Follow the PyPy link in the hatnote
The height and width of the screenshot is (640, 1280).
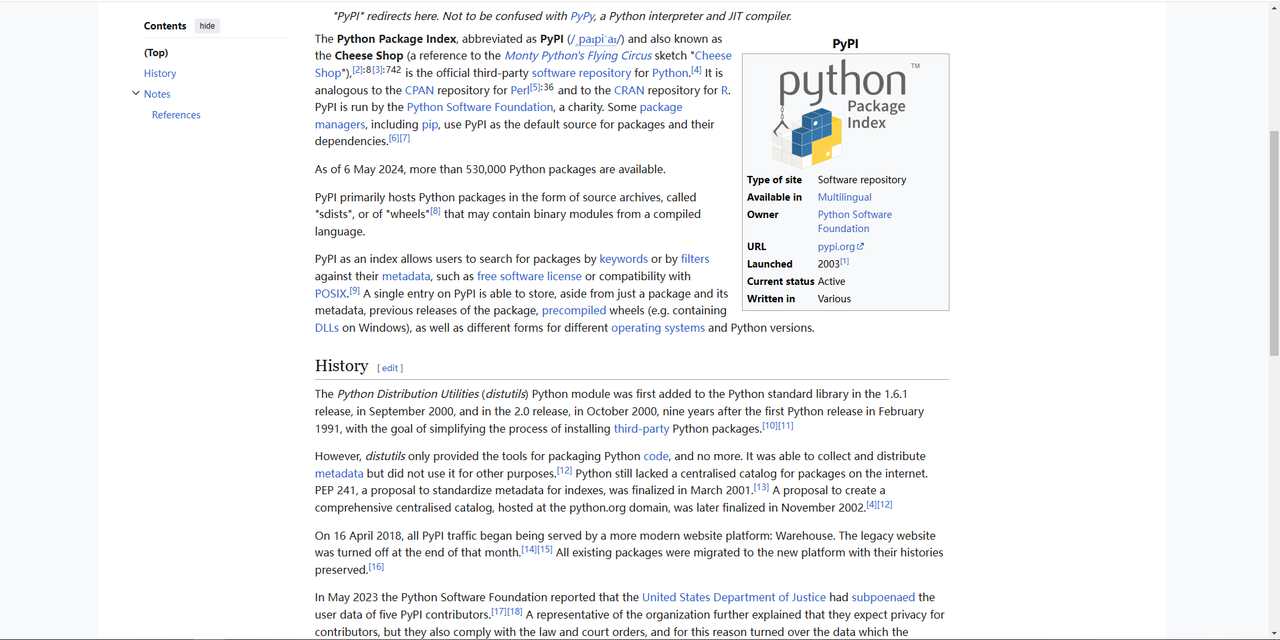point(582,16)
